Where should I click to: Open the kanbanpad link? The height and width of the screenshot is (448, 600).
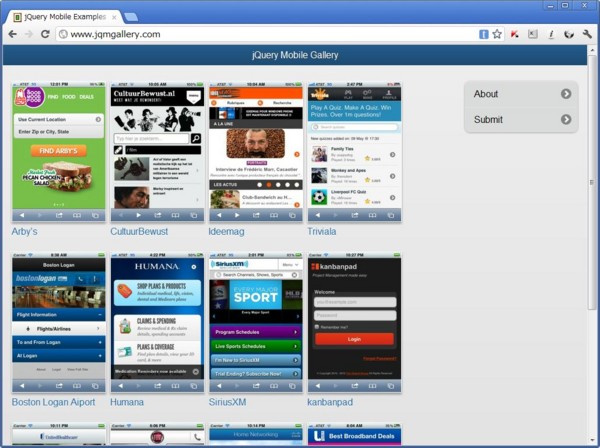[x=330, y=402]
